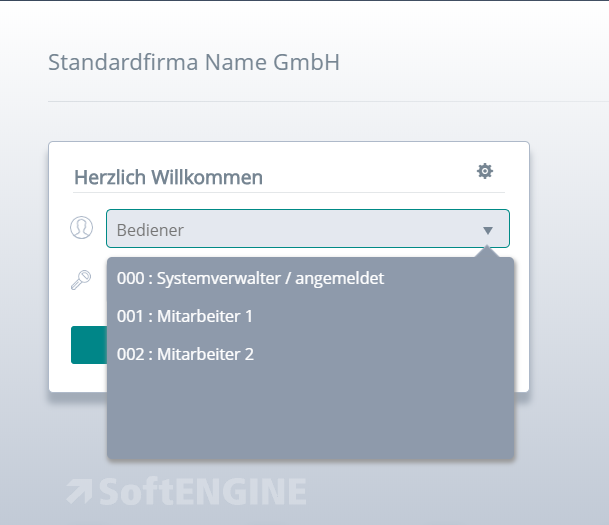Image resolution: width=609 pixels, height=525 pixels.
Task: Click the Herzlich Willkommen heading
Action: pos(168,178)
